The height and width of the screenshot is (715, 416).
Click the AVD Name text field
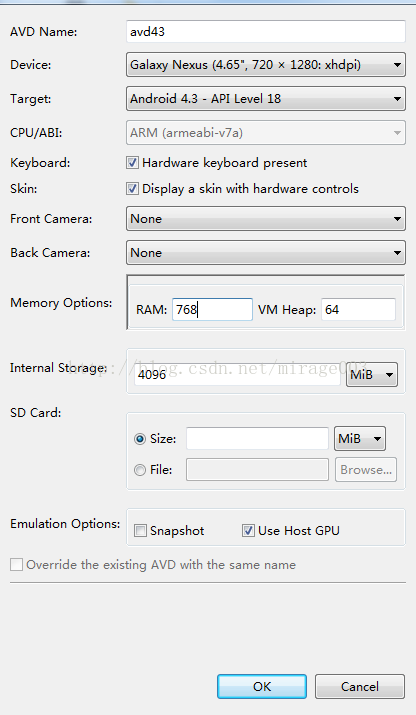click(265, 32)
